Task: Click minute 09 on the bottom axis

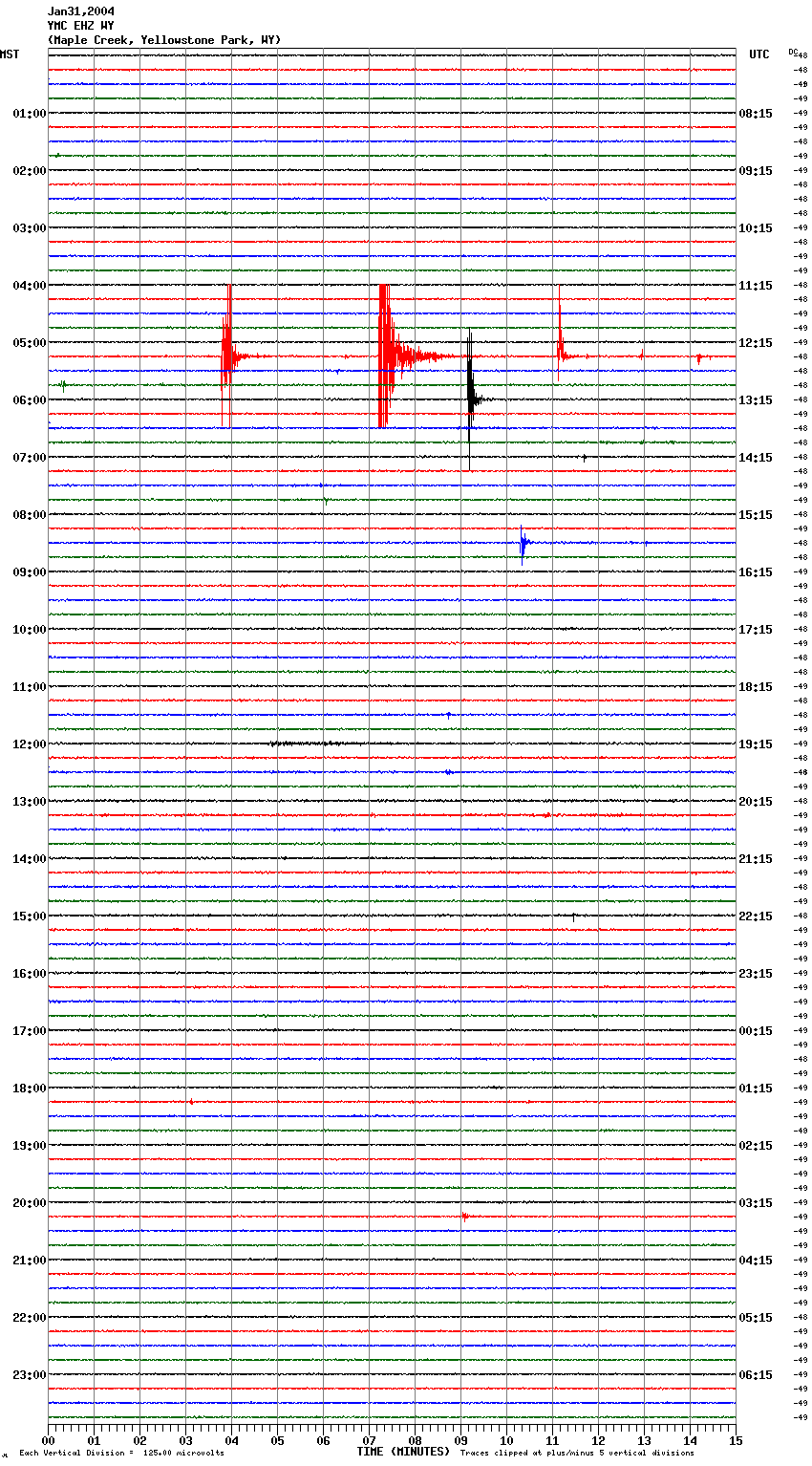Action: click(x=460, y=1440)
